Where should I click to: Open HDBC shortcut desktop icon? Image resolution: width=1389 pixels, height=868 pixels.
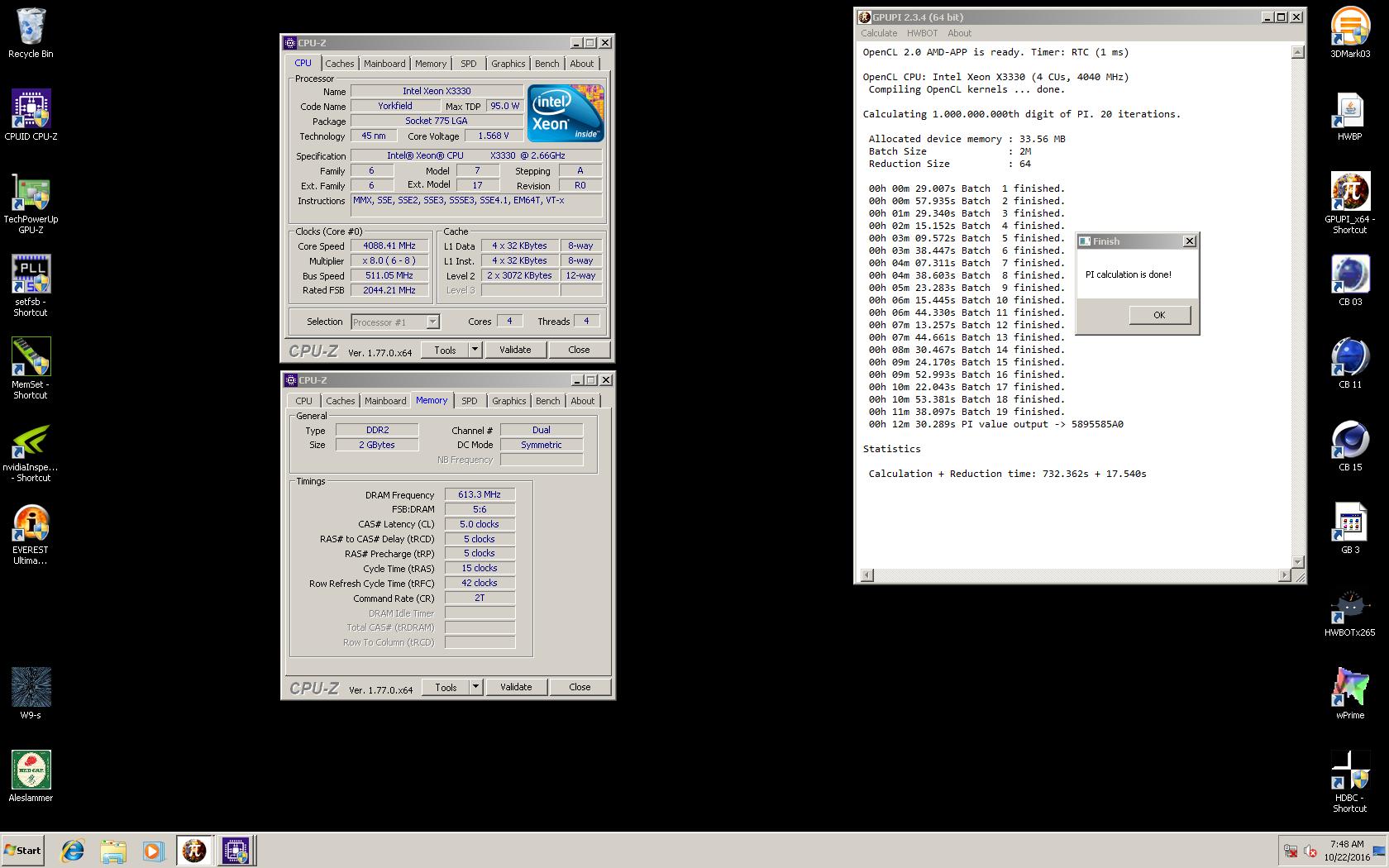(1350, 781)
